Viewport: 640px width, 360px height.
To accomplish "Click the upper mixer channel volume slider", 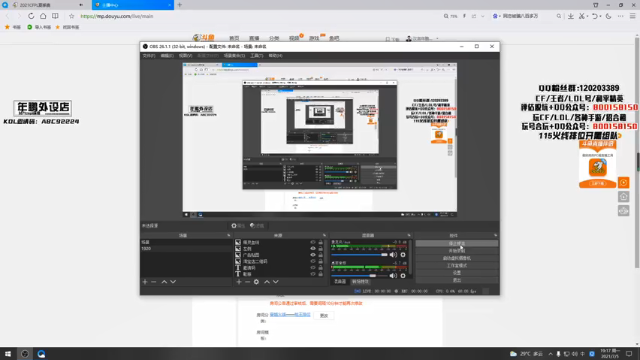I will coord(360,255).
